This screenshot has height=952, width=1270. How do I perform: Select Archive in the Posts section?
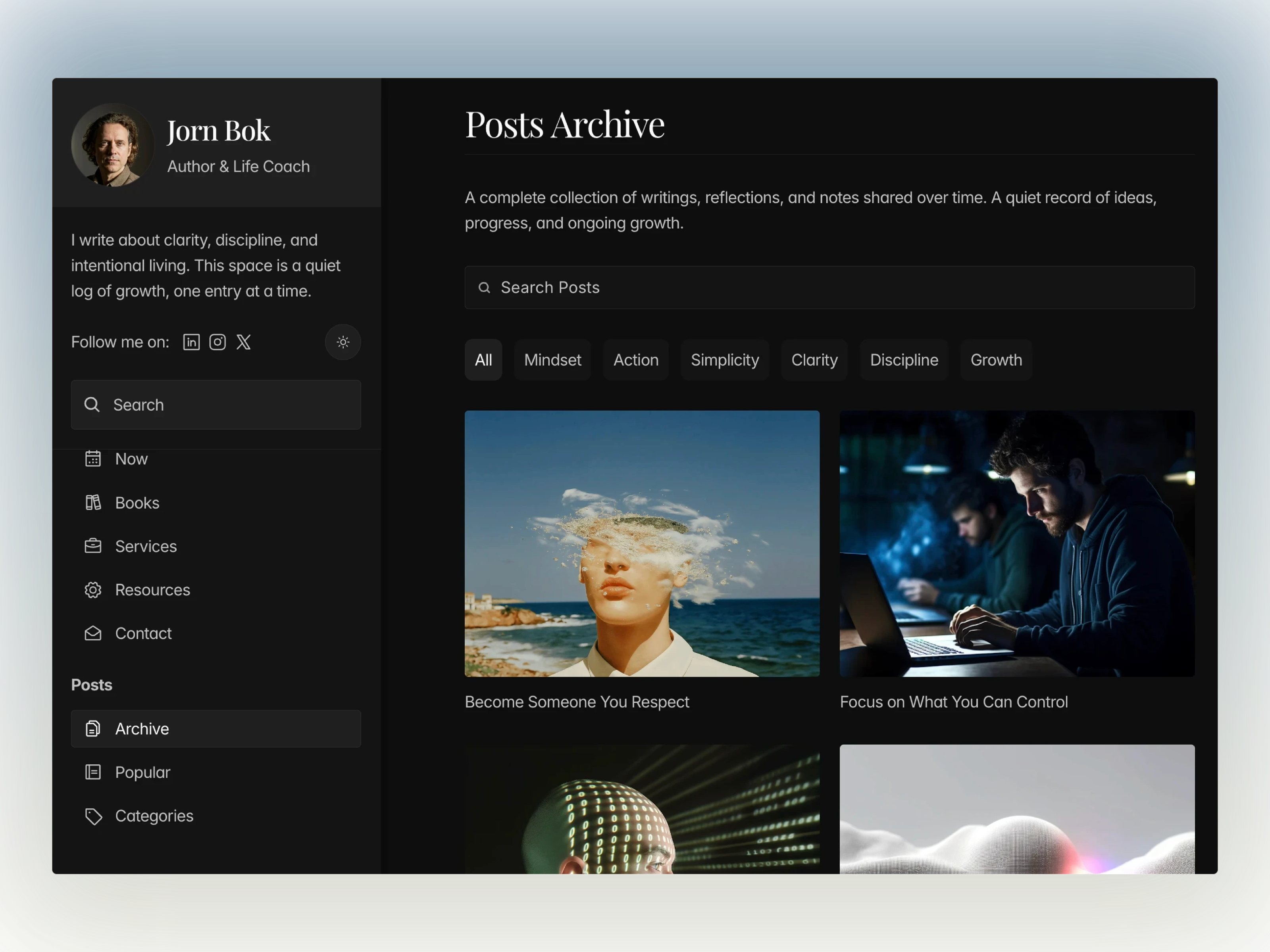(216, 729)
